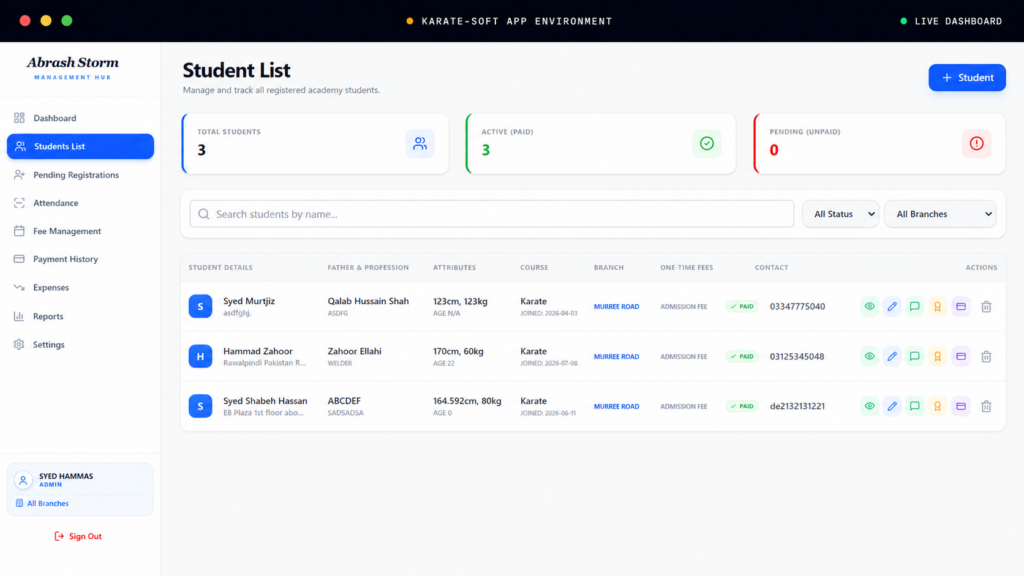
Task: Click PAID badge for Syed Murtjiz
Action: click(x=742, y=306)
